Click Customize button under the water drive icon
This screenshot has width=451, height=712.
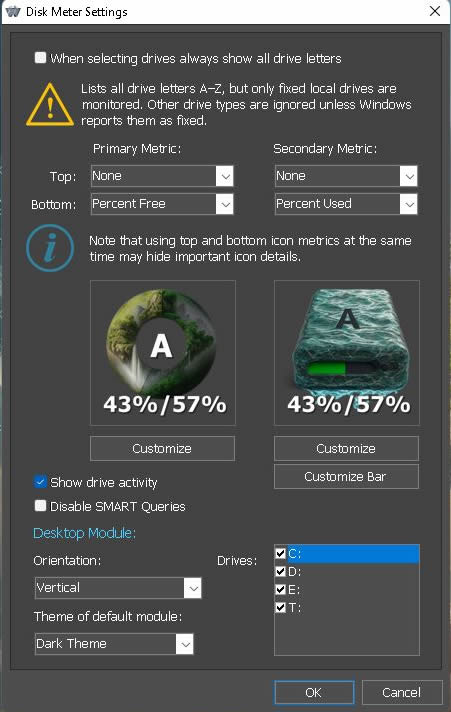click(x=347, y=449)
